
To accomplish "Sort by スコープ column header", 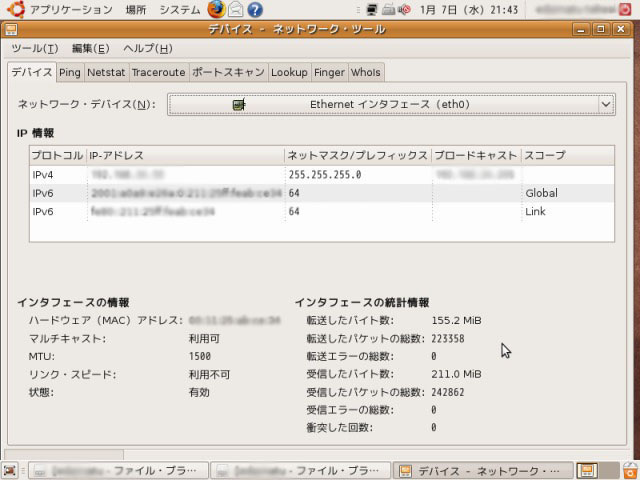I will 567,156.
